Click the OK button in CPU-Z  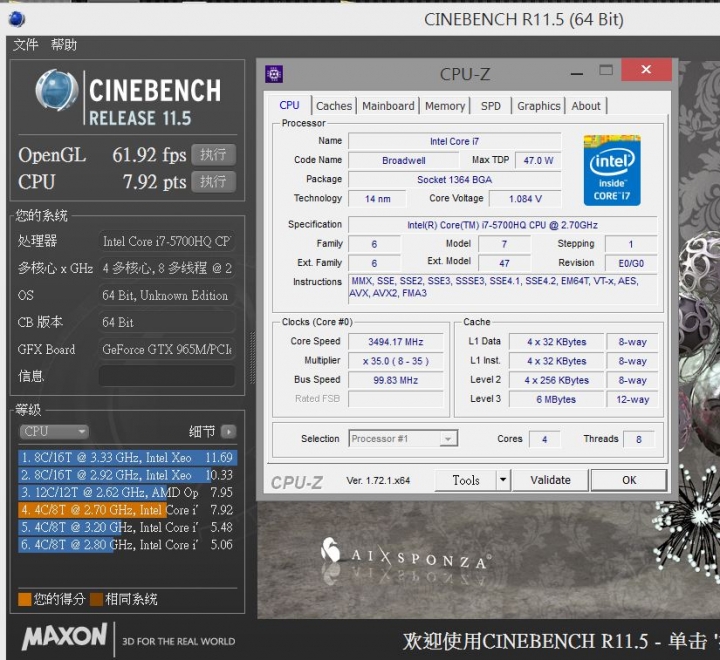click(x=629, y=480)
